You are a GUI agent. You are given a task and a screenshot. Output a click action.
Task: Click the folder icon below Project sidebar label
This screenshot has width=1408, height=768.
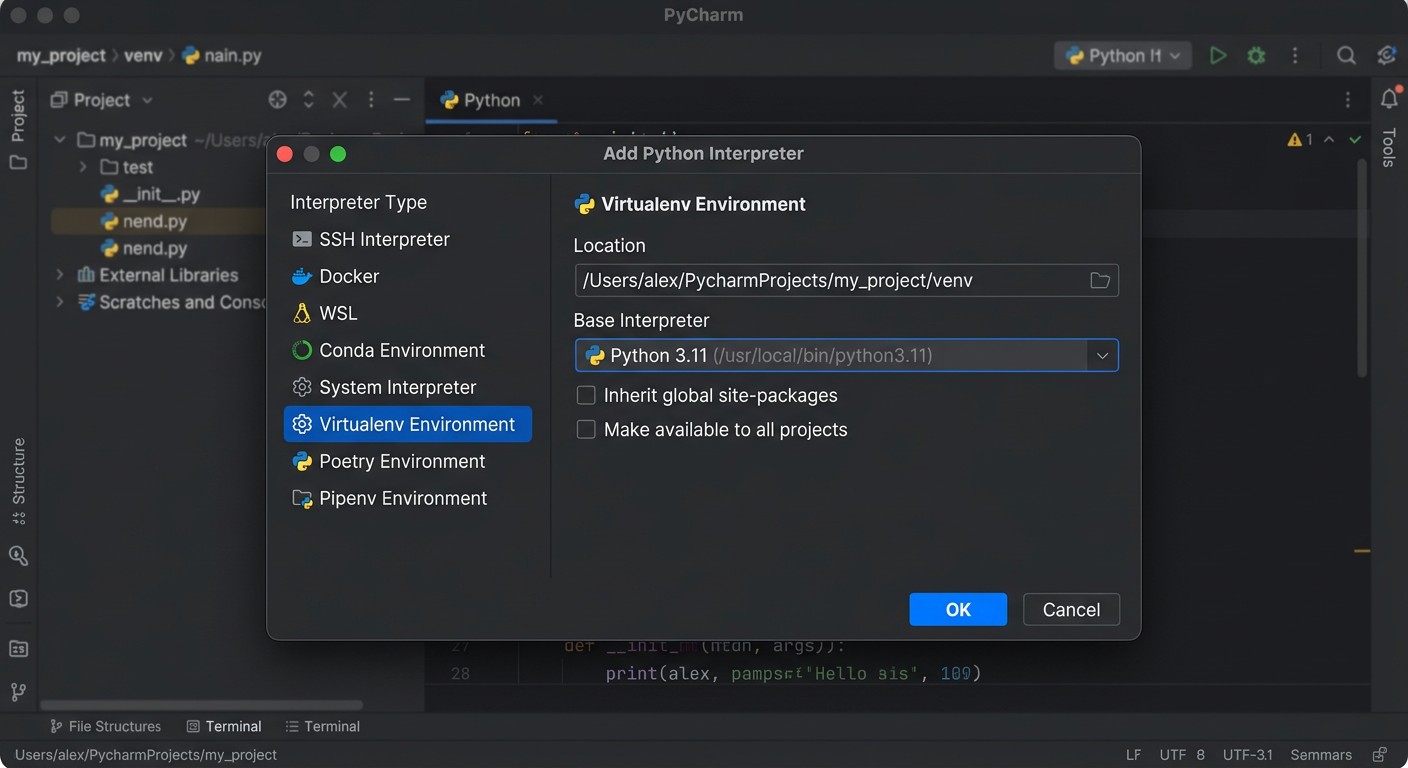click(18, 162)
